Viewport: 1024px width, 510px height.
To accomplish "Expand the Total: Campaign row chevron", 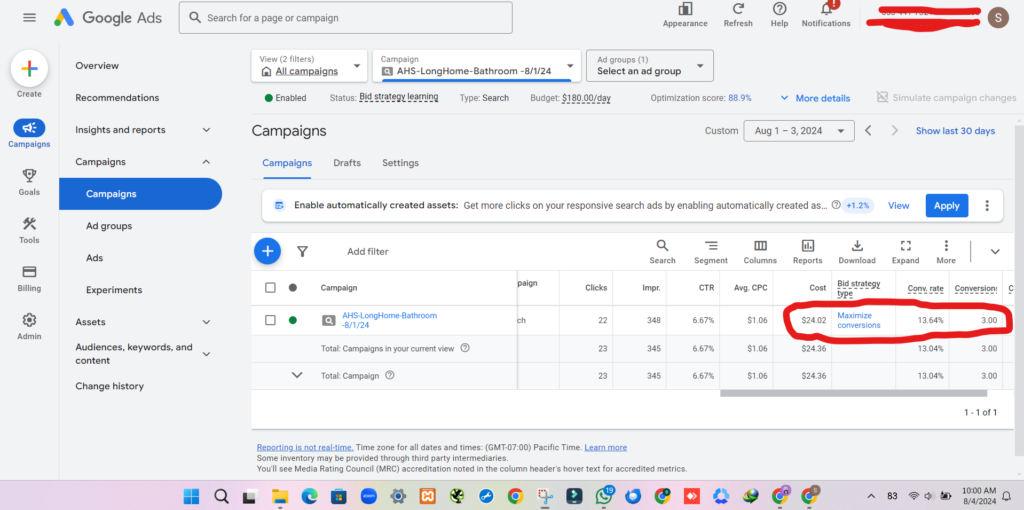I will pyautogui.click(x=297, y=375).
